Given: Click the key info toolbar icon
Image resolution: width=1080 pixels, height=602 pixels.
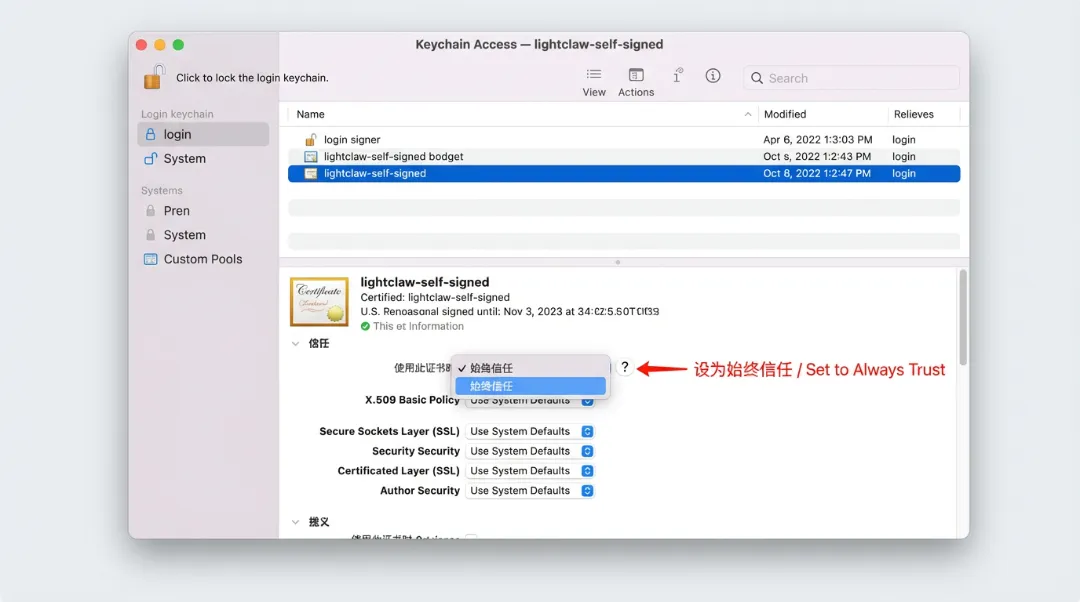Looking at the screenshot, I should pyautogui.click(x=678, y=75).
